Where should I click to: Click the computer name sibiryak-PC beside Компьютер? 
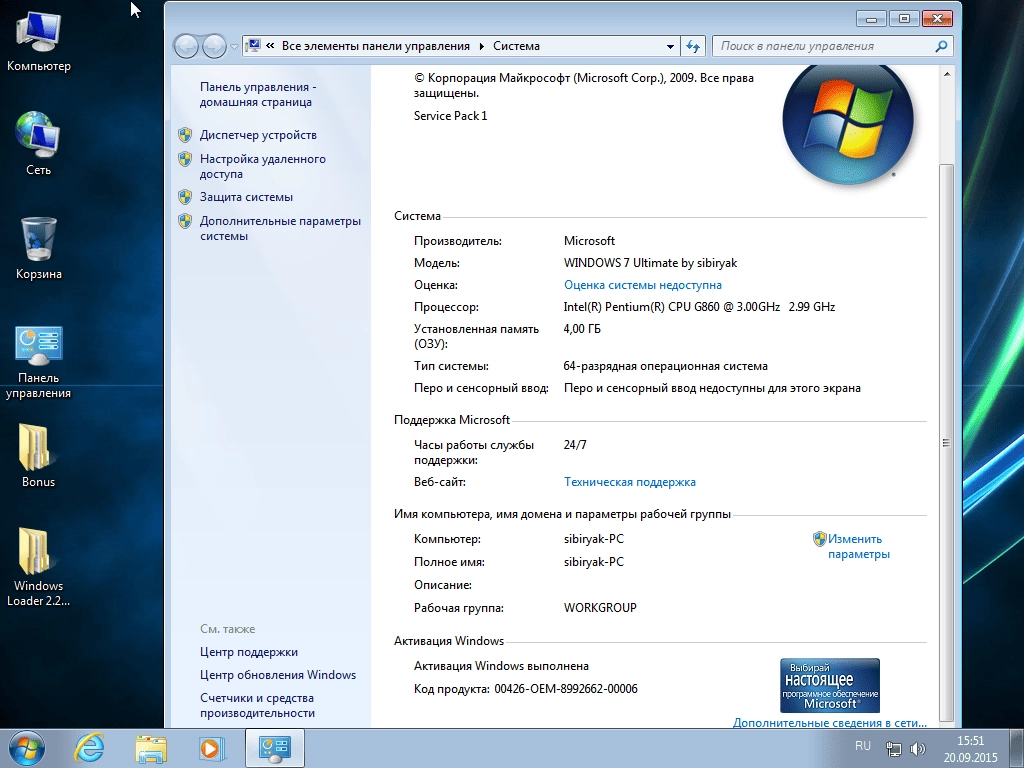tap(594, 539)
